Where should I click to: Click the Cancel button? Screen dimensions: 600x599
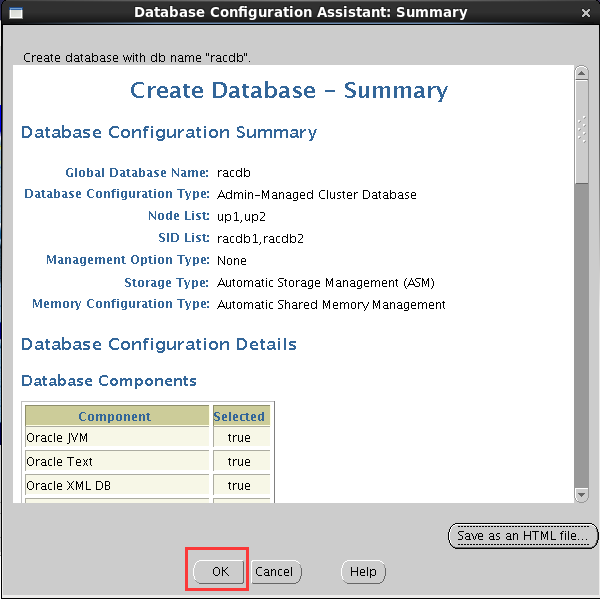276,572
